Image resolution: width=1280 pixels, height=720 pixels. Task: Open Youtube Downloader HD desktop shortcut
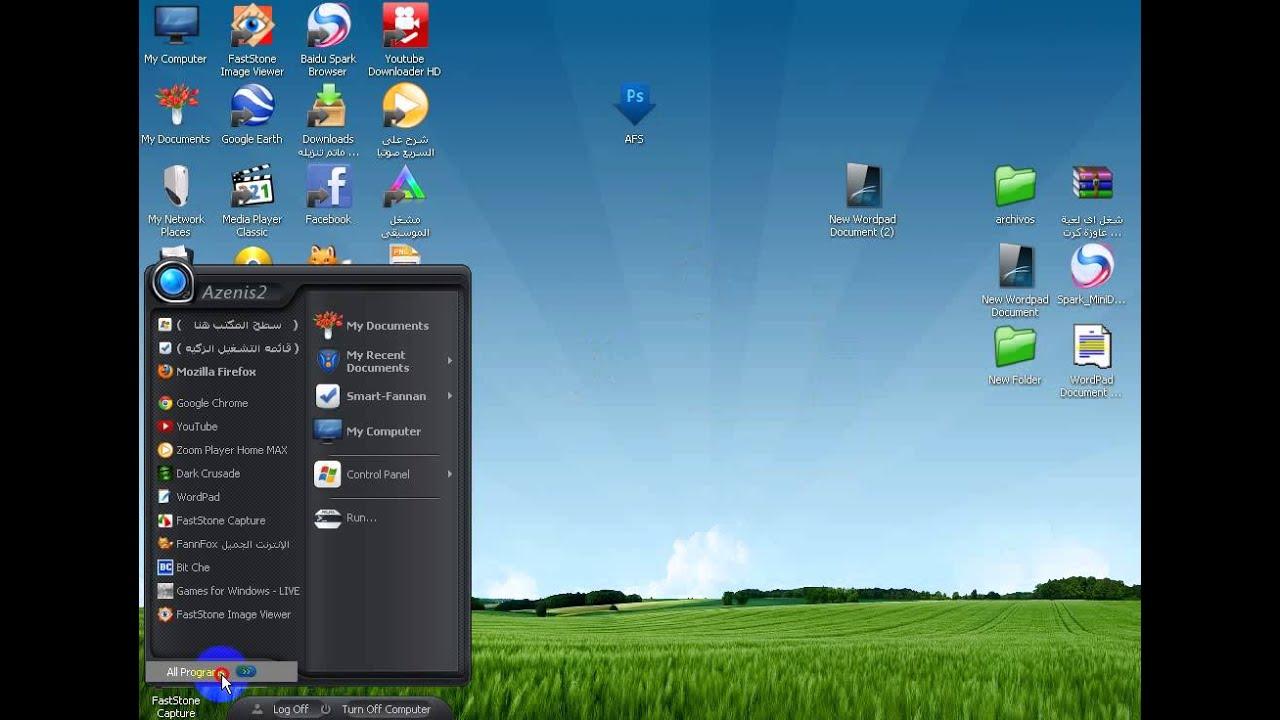[x=404, y=40]
